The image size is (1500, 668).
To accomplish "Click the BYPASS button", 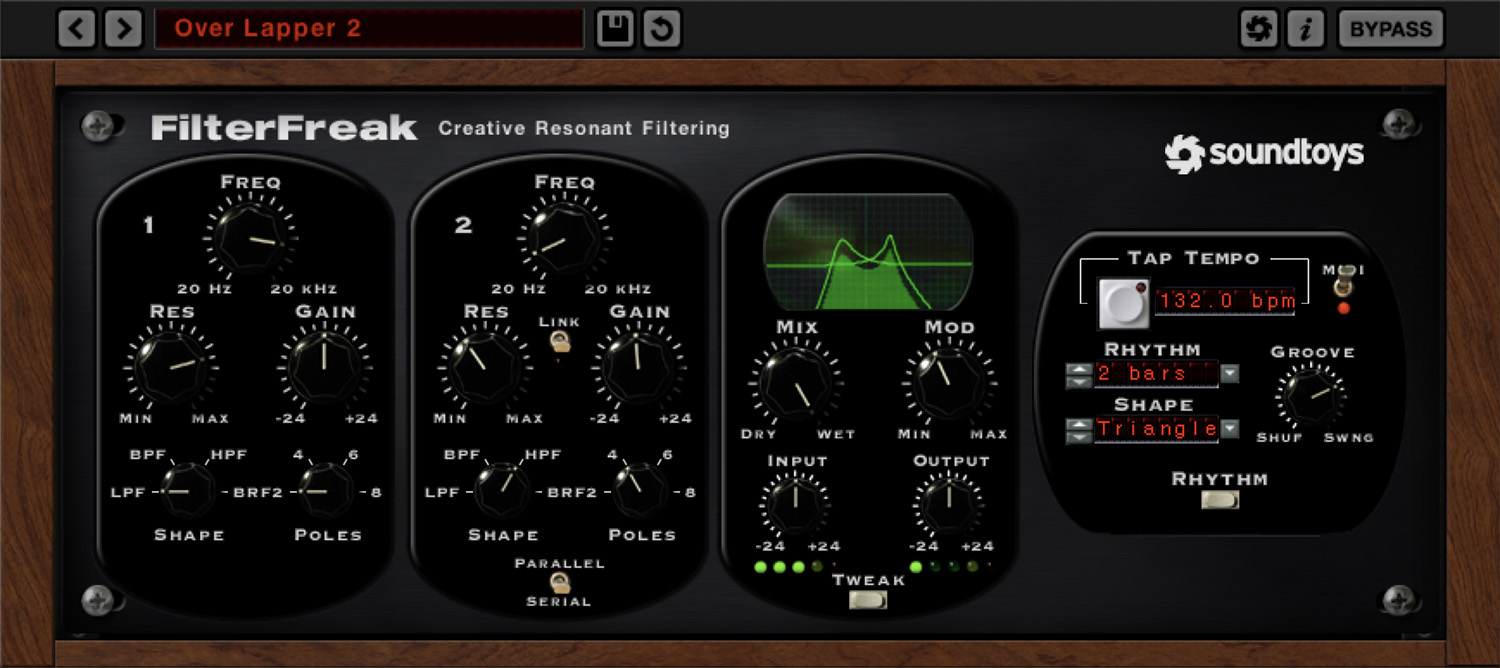I will (1391, 29).
